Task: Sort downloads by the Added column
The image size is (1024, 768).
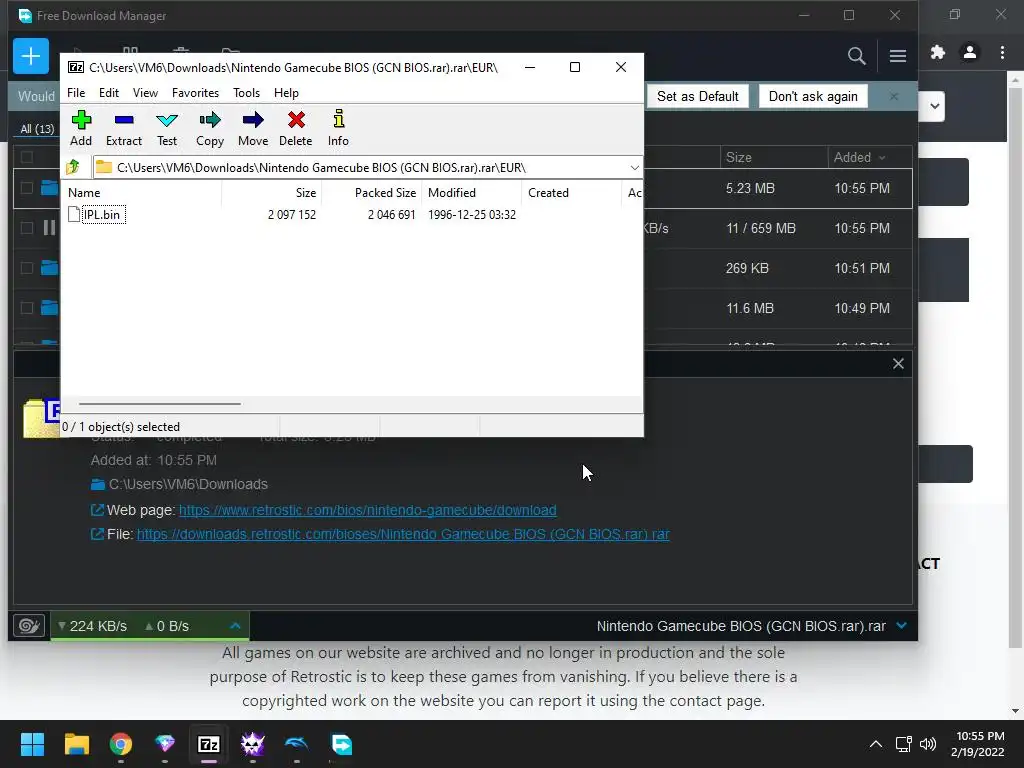Action: click(x=859, y=157)
